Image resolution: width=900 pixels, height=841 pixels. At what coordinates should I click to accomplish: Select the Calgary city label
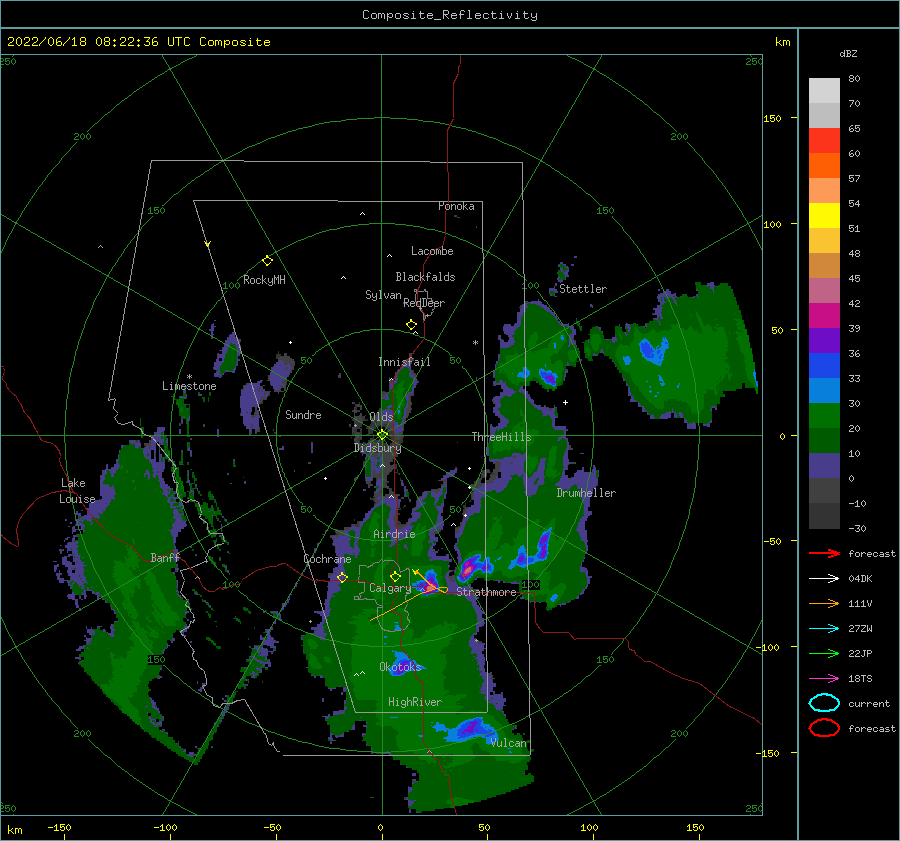tap(390, 588)
